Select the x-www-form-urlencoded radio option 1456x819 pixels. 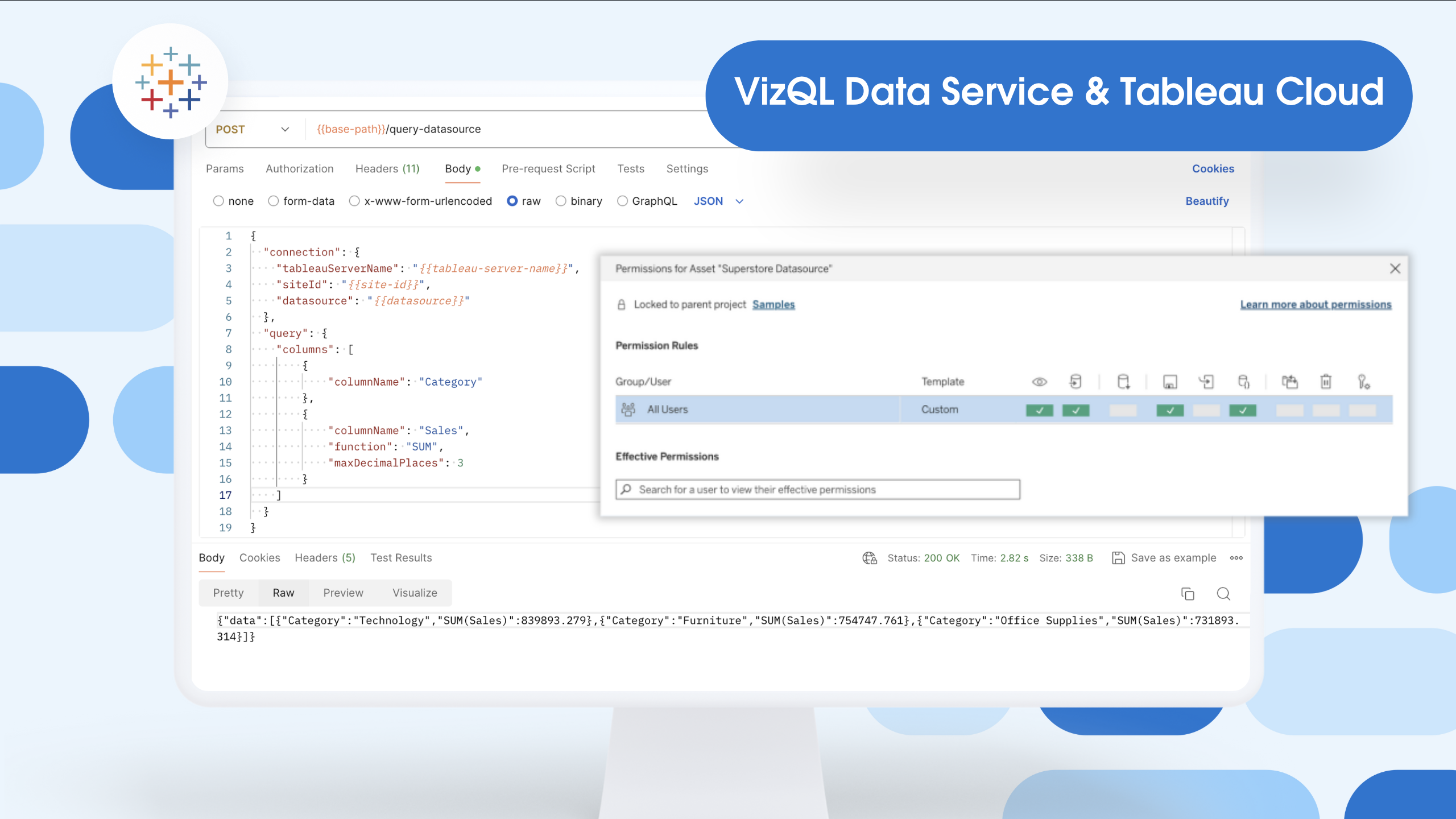tap(354, 201)
